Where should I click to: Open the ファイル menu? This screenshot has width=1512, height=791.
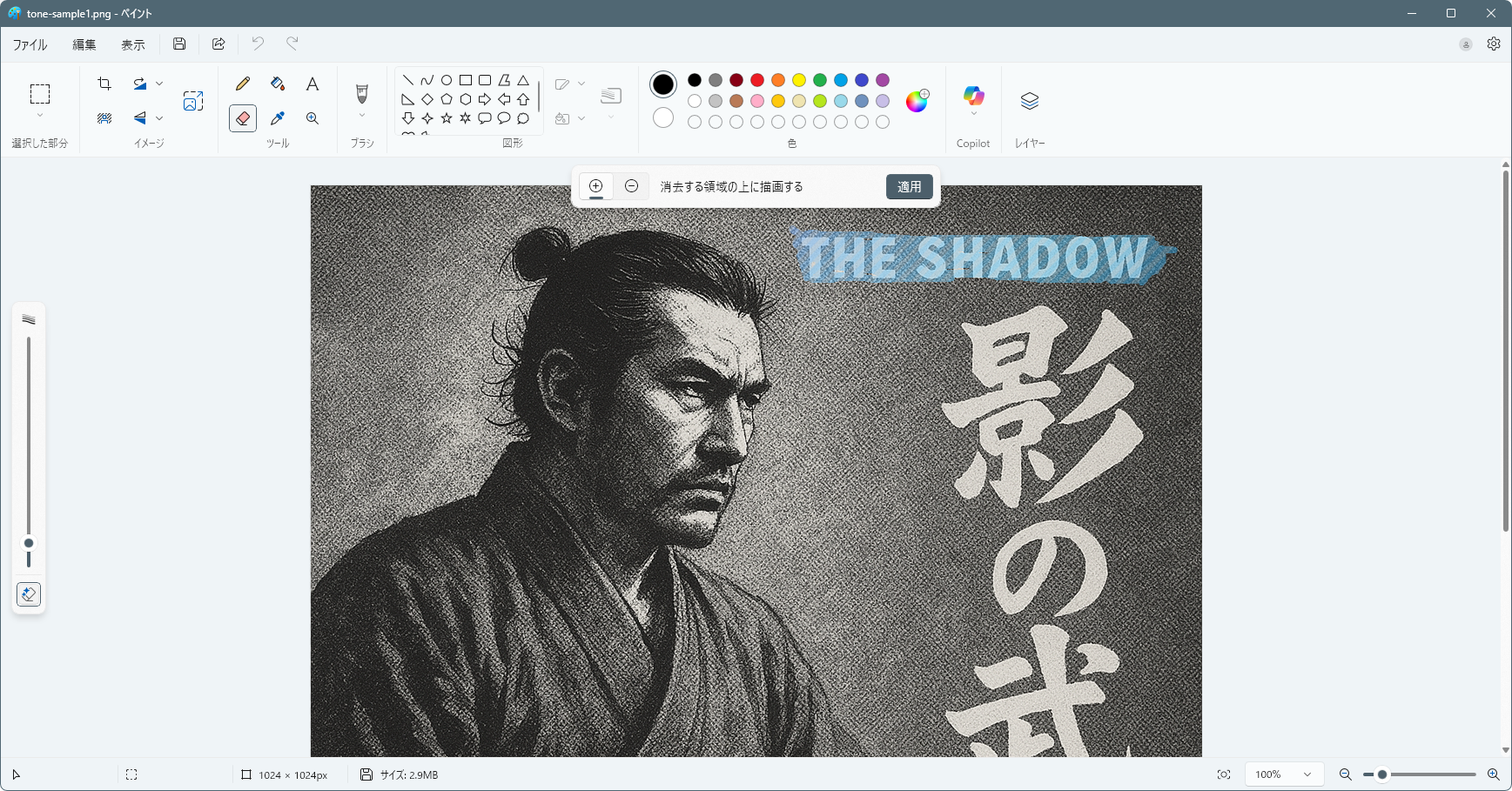30,44
